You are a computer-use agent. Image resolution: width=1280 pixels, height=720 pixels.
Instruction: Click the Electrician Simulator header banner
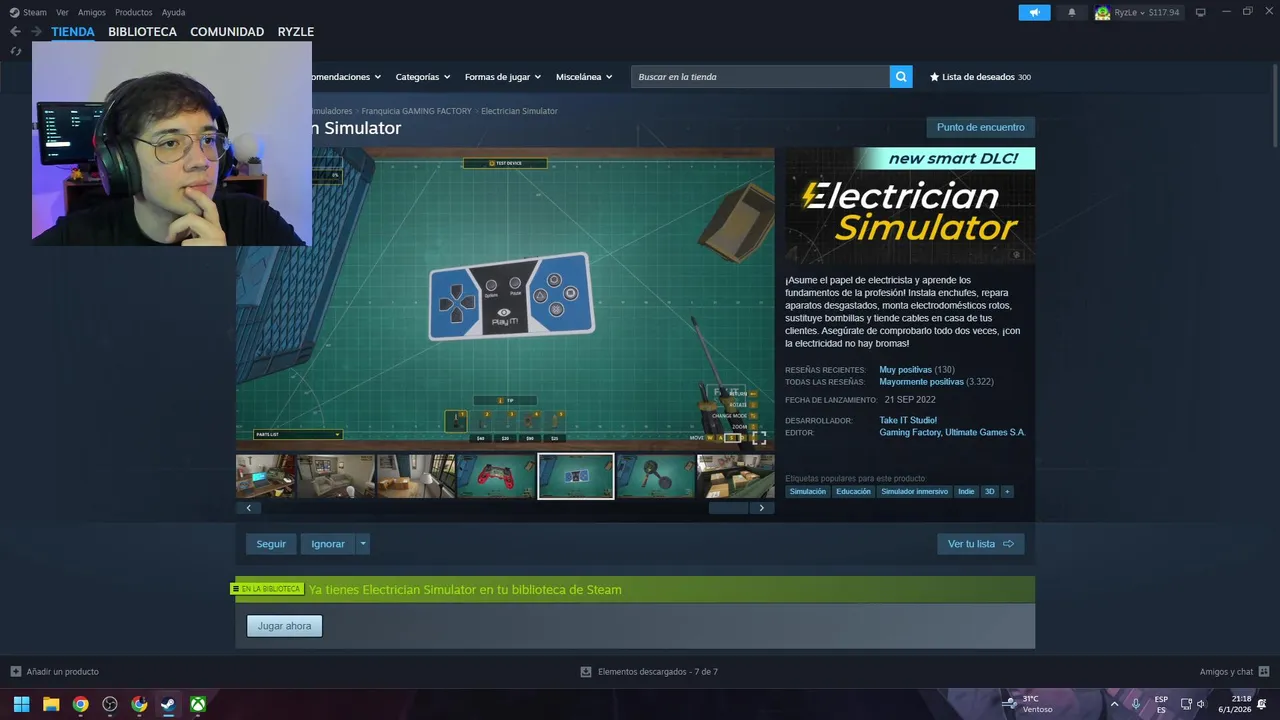point(910,206)
